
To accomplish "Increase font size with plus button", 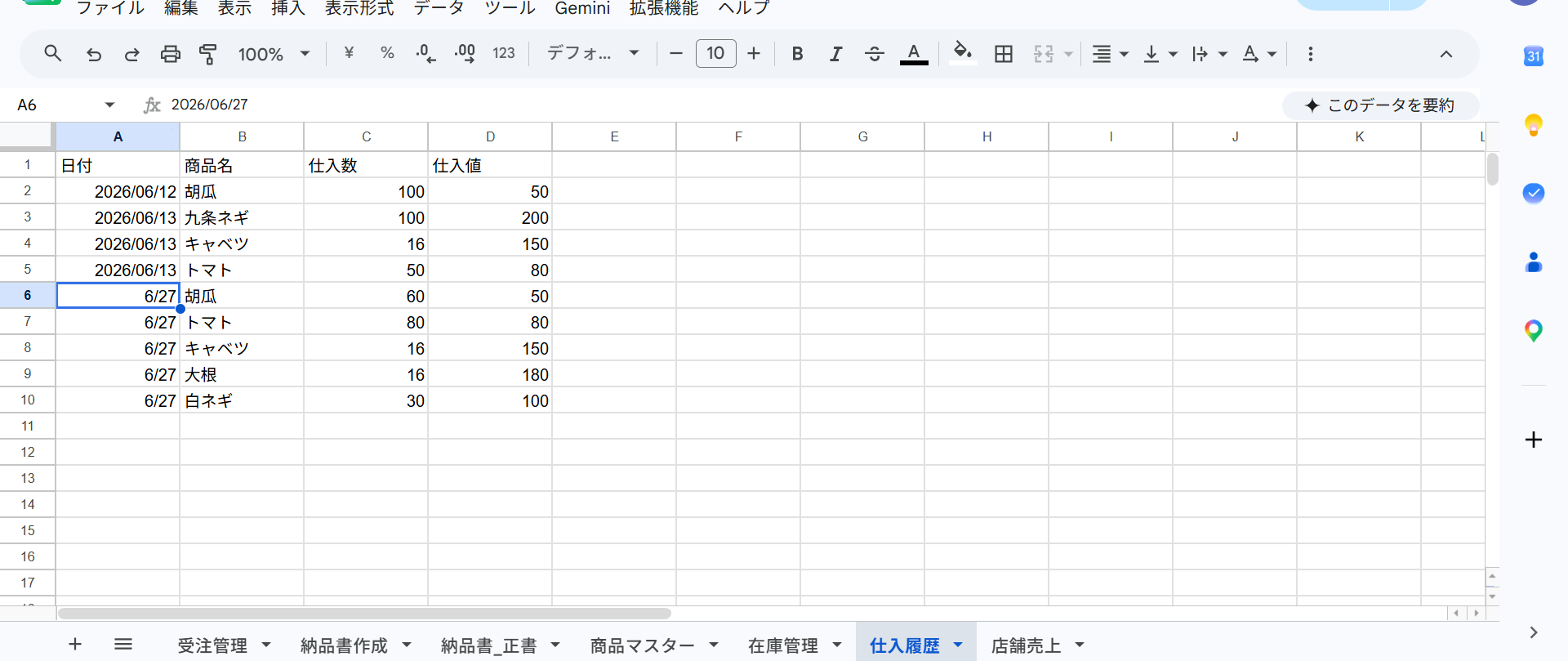I will (x=754, y=54).
